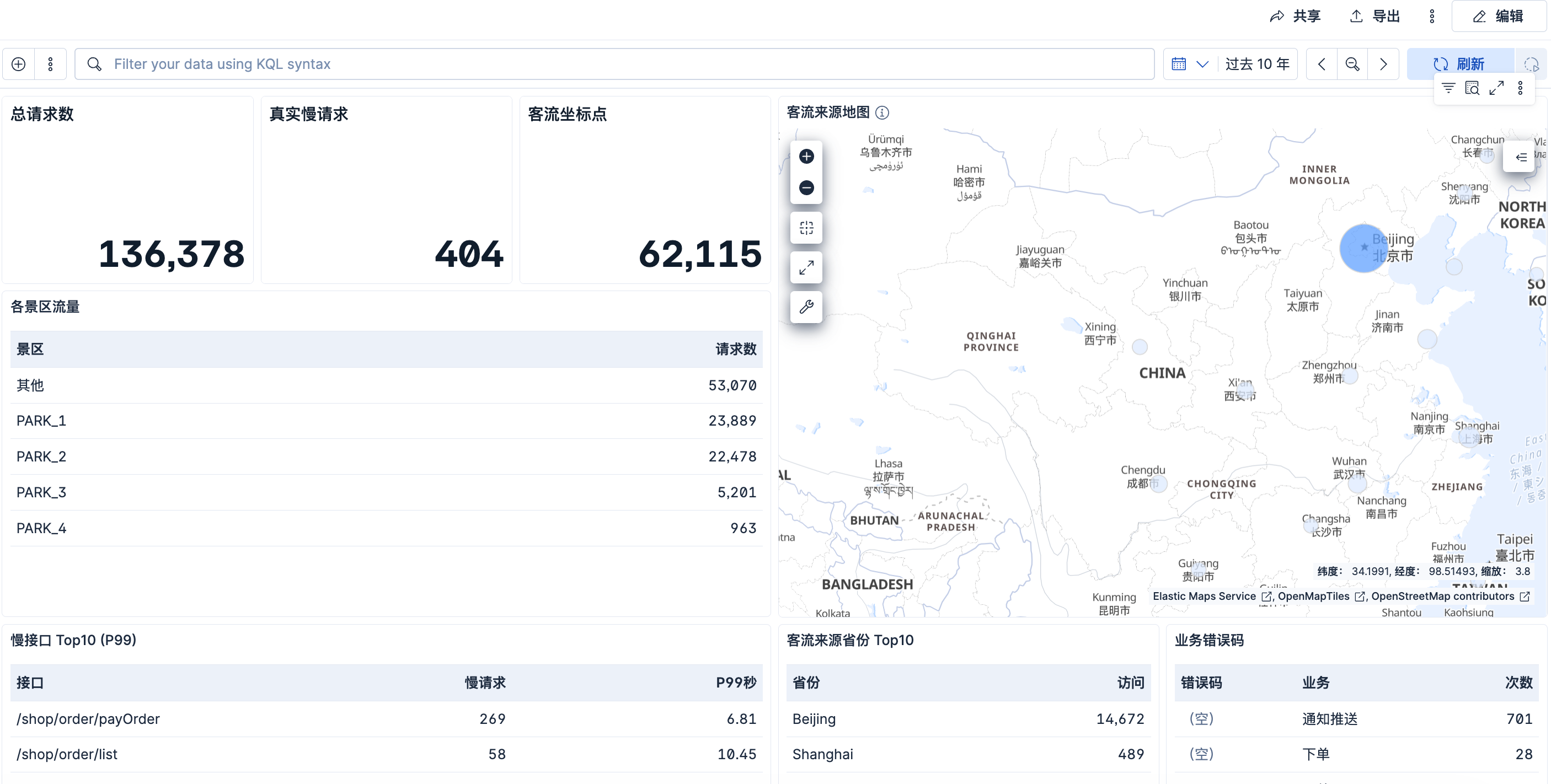Step back to previous time window

1322,64
